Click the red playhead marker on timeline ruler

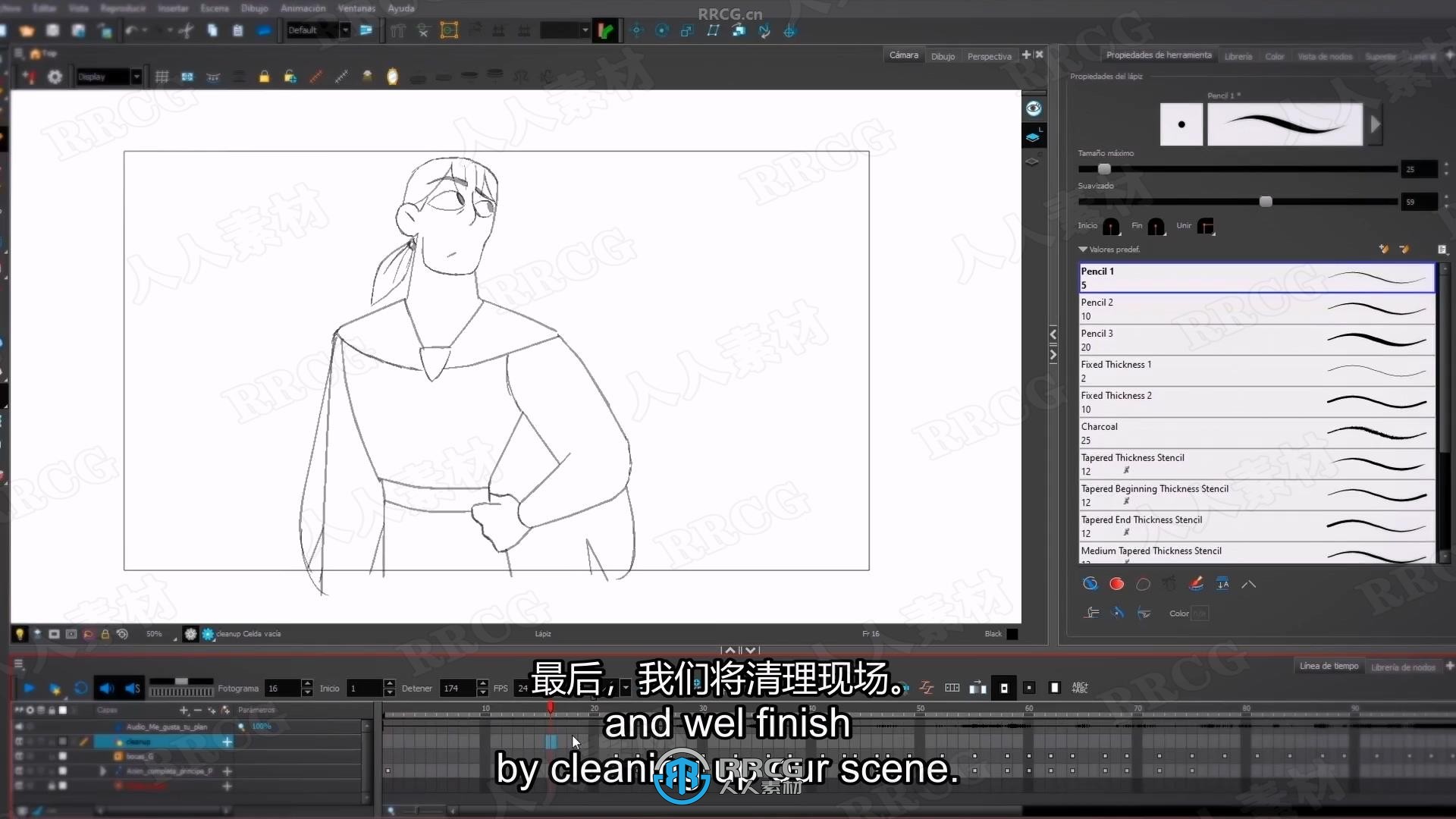tap(551, 708)
